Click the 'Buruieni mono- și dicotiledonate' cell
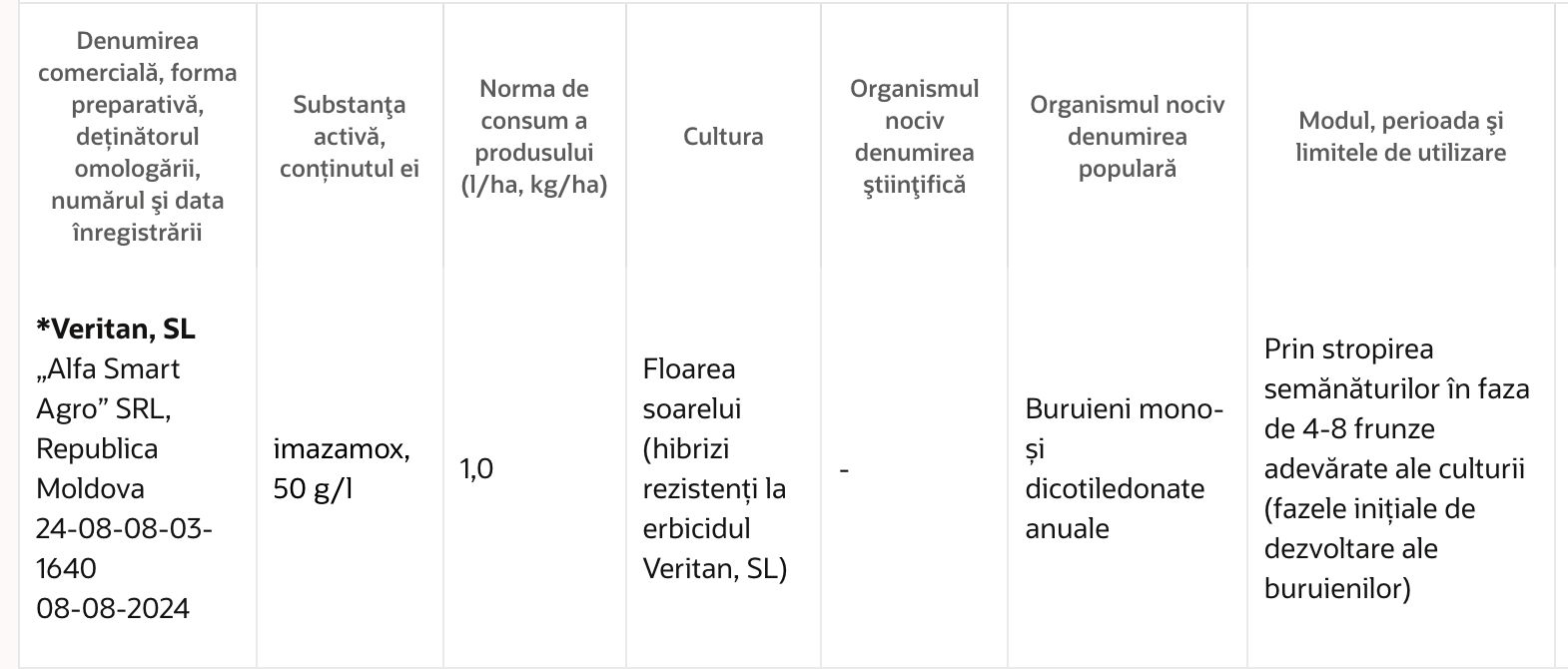1568x669 pixels. (x=1125, y=468)
